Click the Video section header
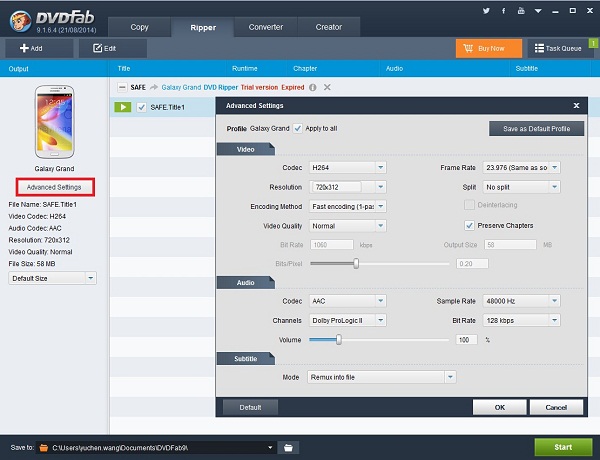The height and width of the screenshot is (460, 600). (246, 149)
